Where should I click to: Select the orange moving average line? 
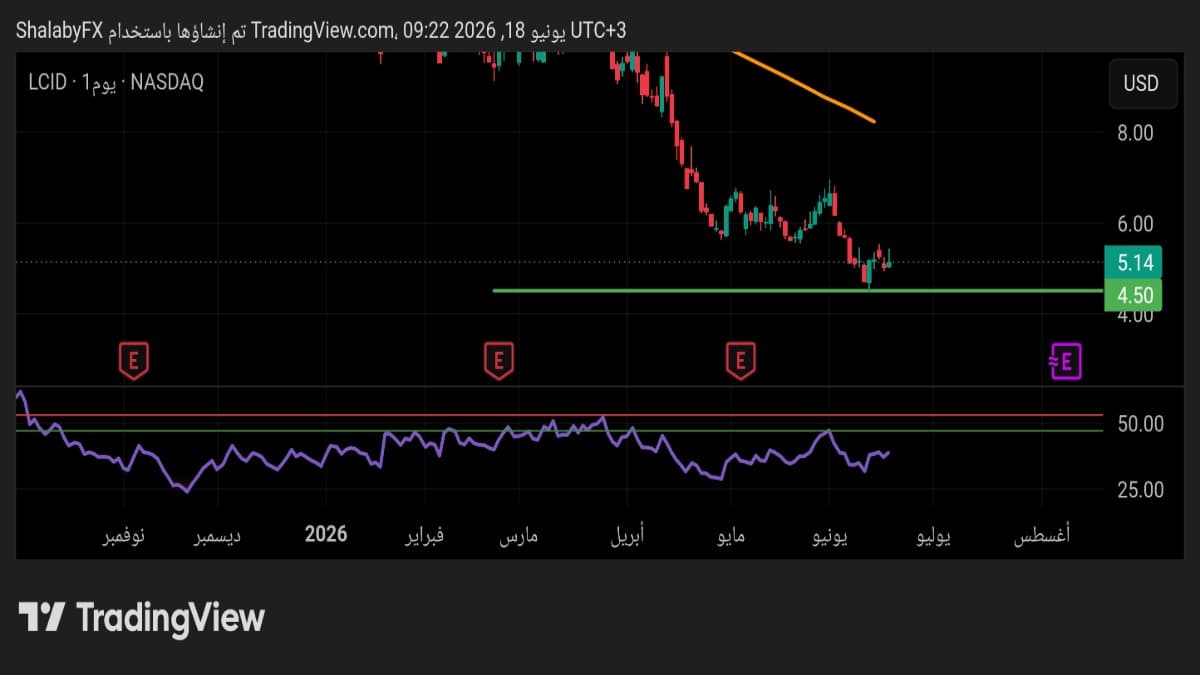coord(805,87)
